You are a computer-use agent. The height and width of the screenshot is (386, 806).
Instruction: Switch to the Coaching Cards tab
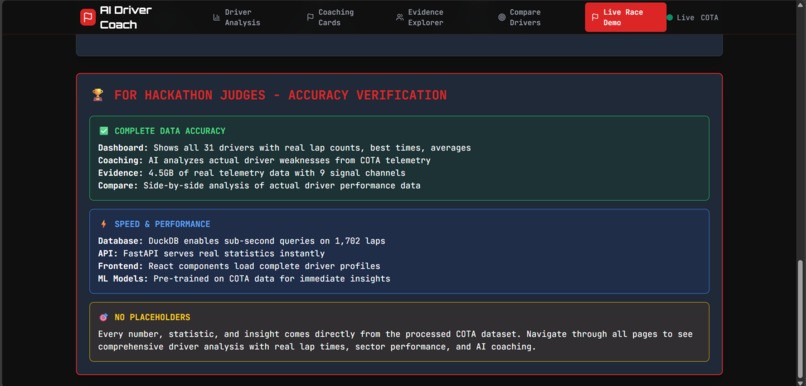click(331, 17)
